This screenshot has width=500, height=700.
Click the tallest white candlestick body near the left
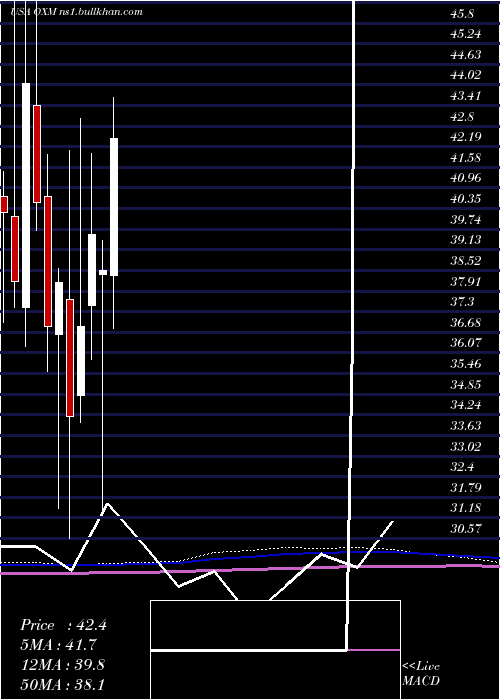coord(26,195)
